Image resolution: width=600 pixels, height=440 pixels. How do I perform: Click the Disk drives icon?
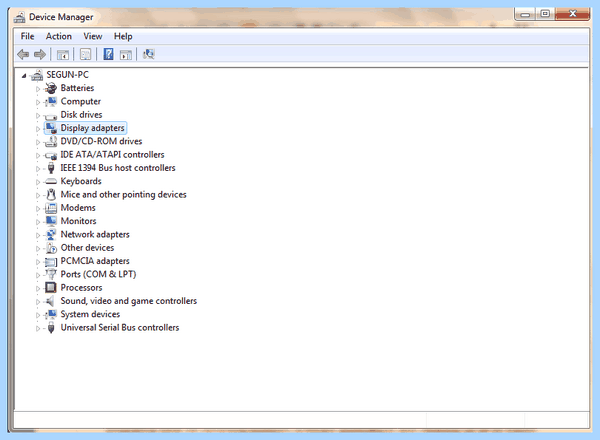click(x=51, y=116)
